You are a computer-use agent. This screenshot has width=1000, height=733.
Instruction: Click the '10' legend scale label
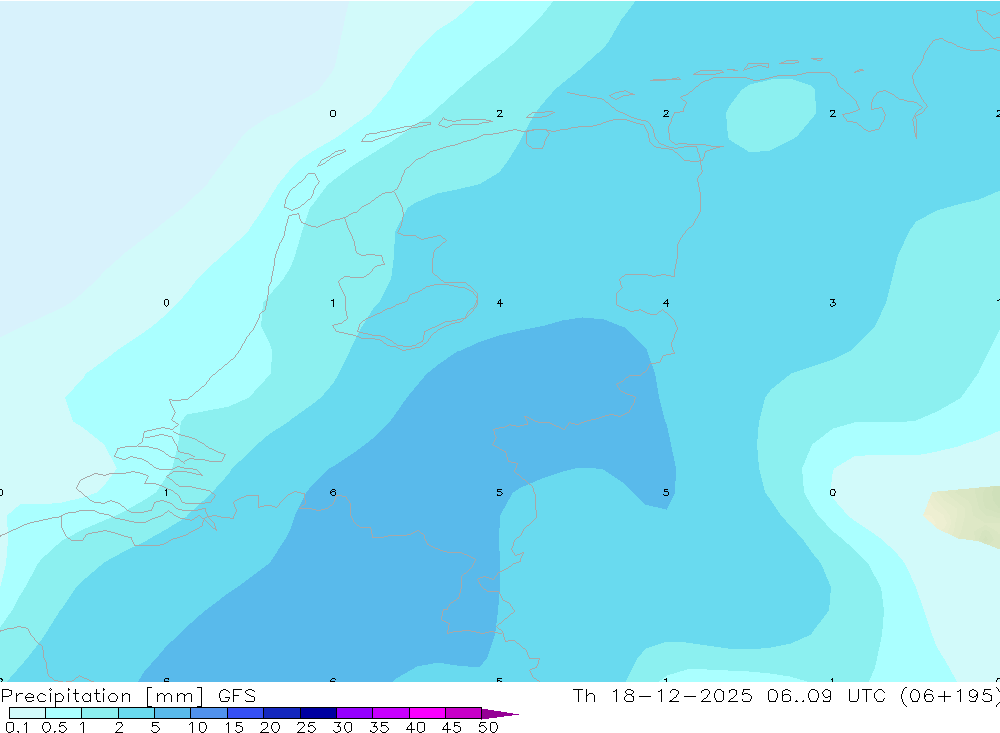(198, 727)
